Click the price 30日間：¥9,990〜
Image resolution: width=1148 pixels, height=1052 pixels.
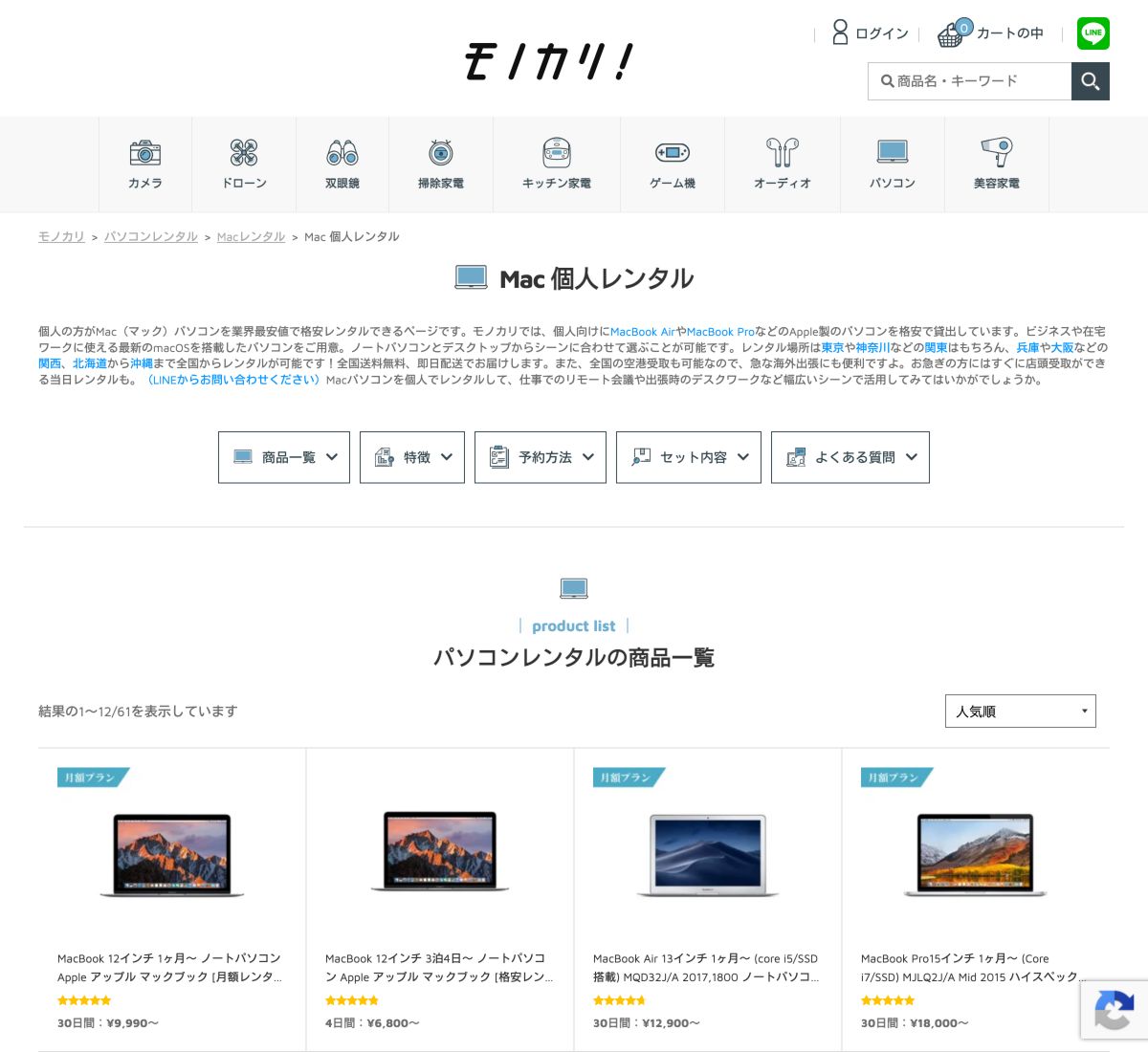108,1023
